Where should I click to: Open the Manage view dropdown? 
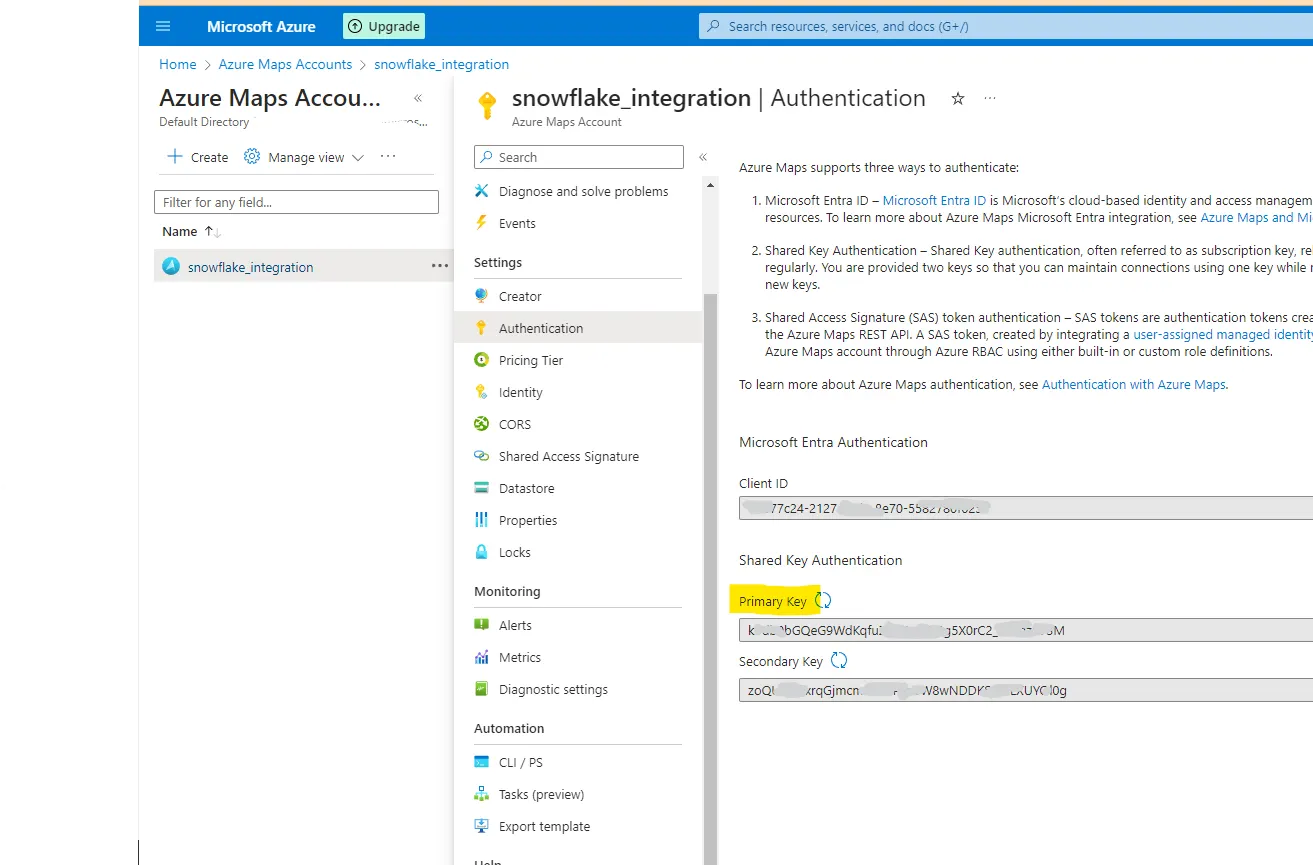click(x=303, y=157)
